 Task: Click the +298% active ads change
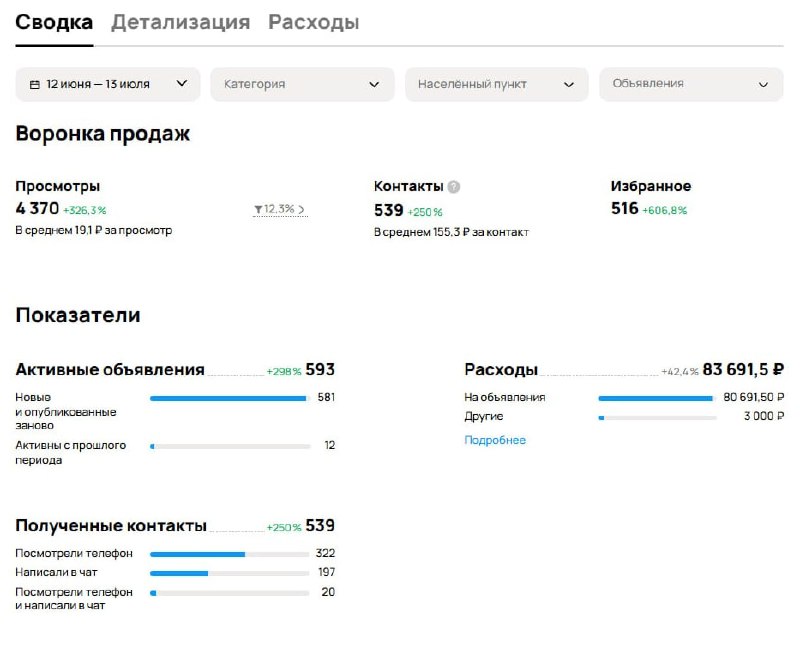(x=284, y=371)
